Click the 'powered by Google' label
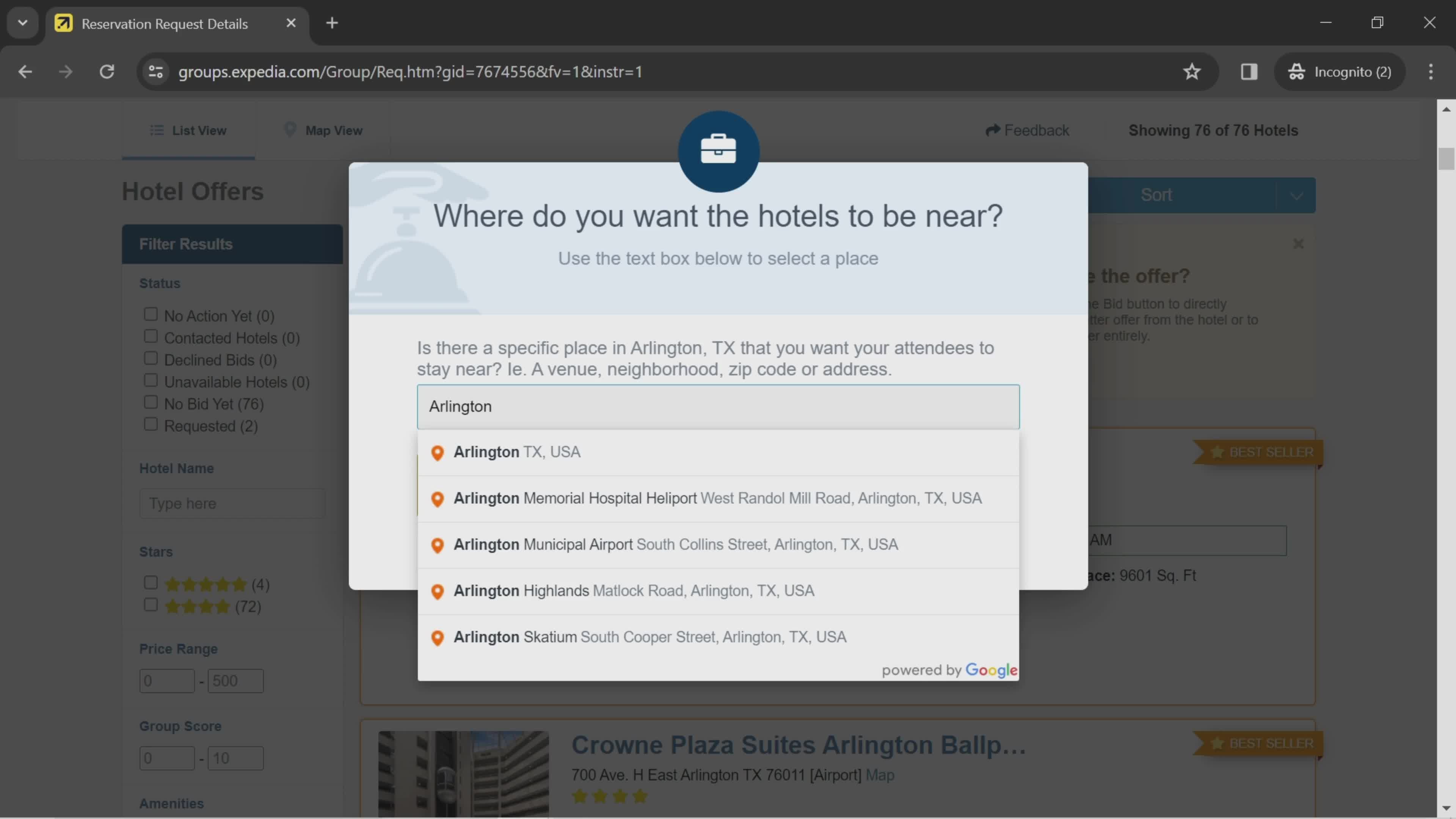The height and width of the screenshot is (819, 1456). coord(949,670)
